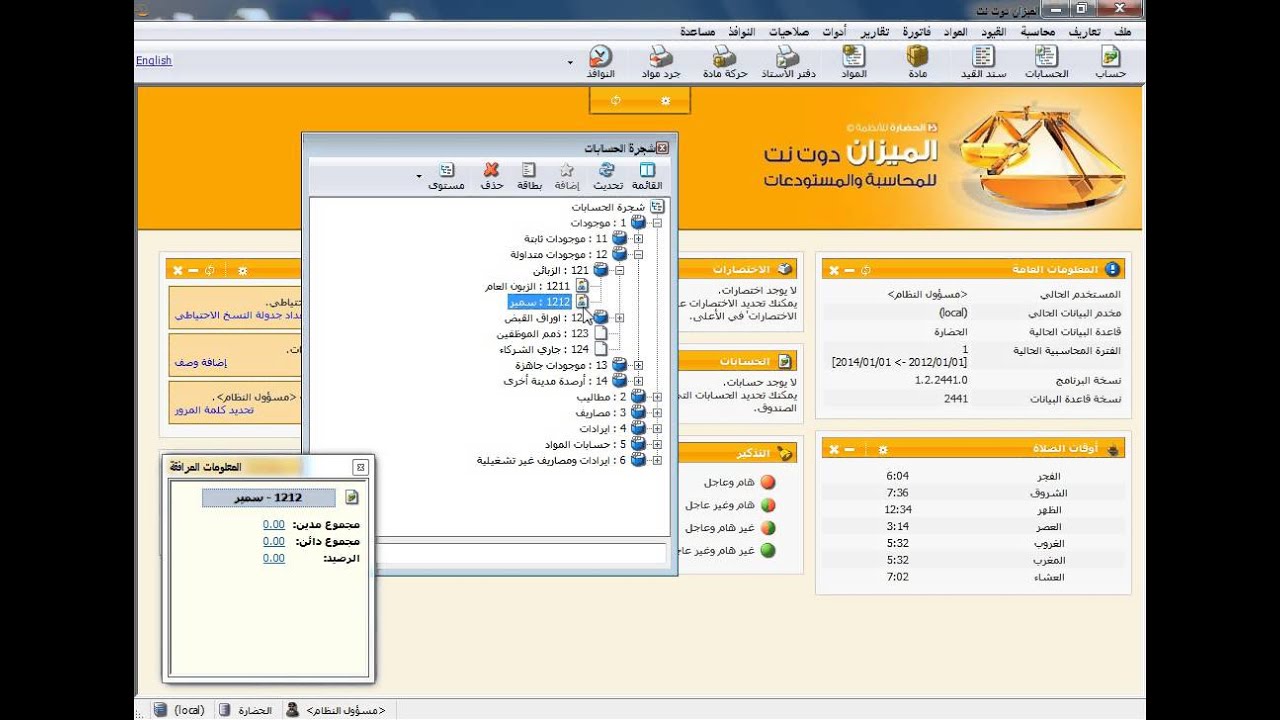Image resolution: width=1280 pixels, height=720 pixels.
Task: Click gear icon on top orange mini bar
Action: [x=666, y=101]
